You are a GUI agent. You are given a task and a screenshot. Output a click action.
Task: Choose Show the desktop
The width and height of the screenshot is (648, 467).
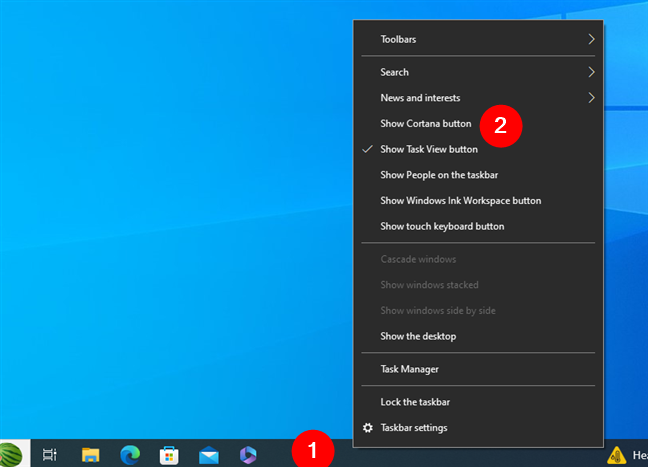pos(478,336)
